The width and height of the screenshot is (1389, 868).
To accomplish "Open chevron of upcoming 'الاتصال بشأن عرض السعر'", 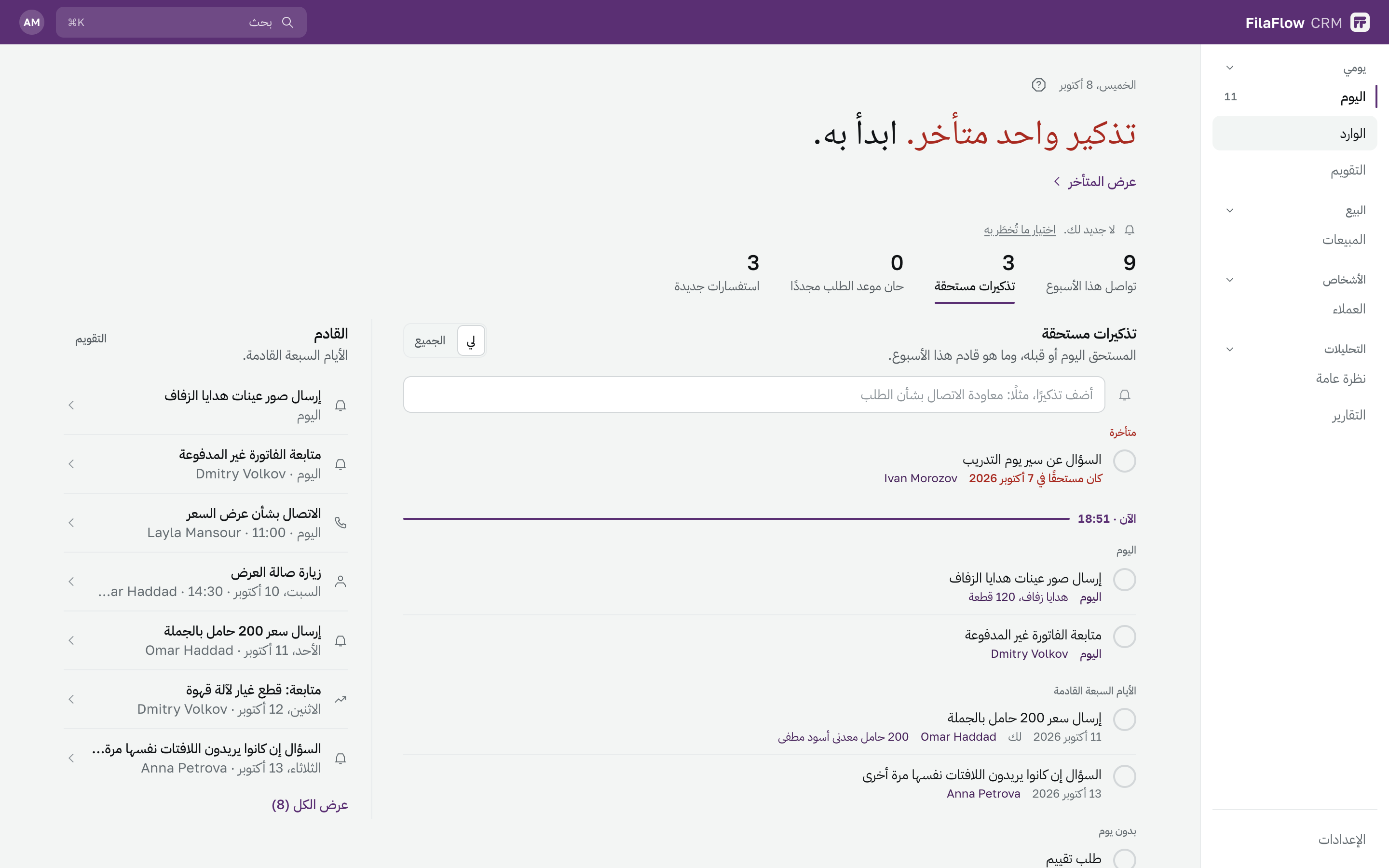I will click(x=71, y=523).
